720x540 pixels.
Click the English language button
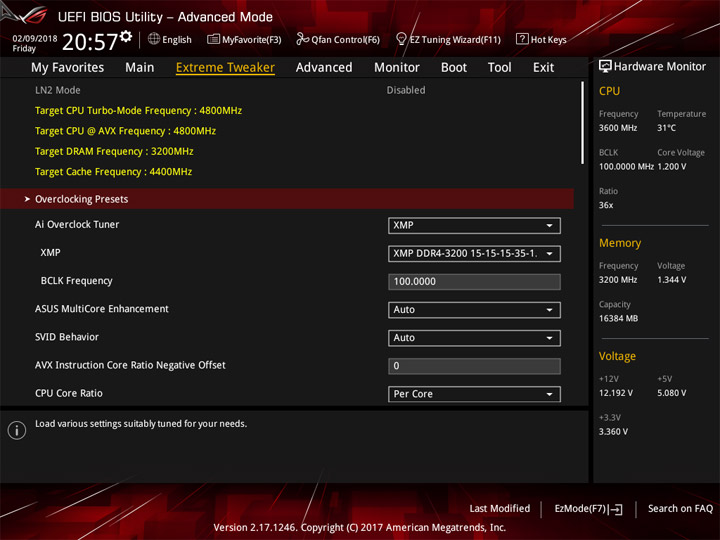(170, 39)
